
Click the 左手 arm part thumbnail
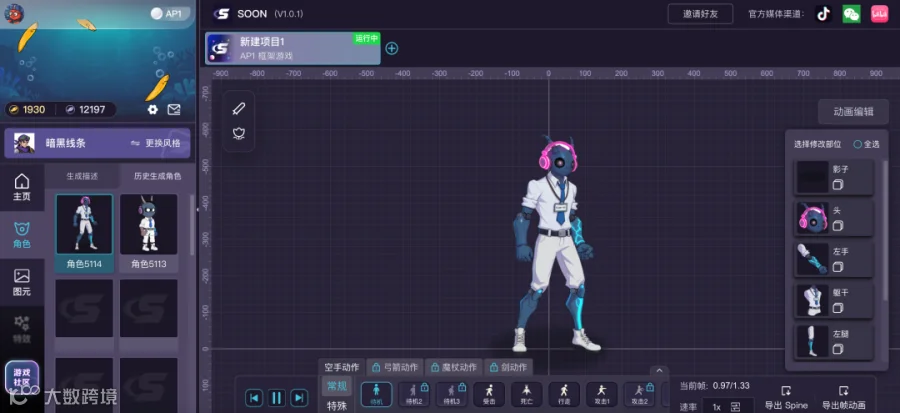coord(812,259)
